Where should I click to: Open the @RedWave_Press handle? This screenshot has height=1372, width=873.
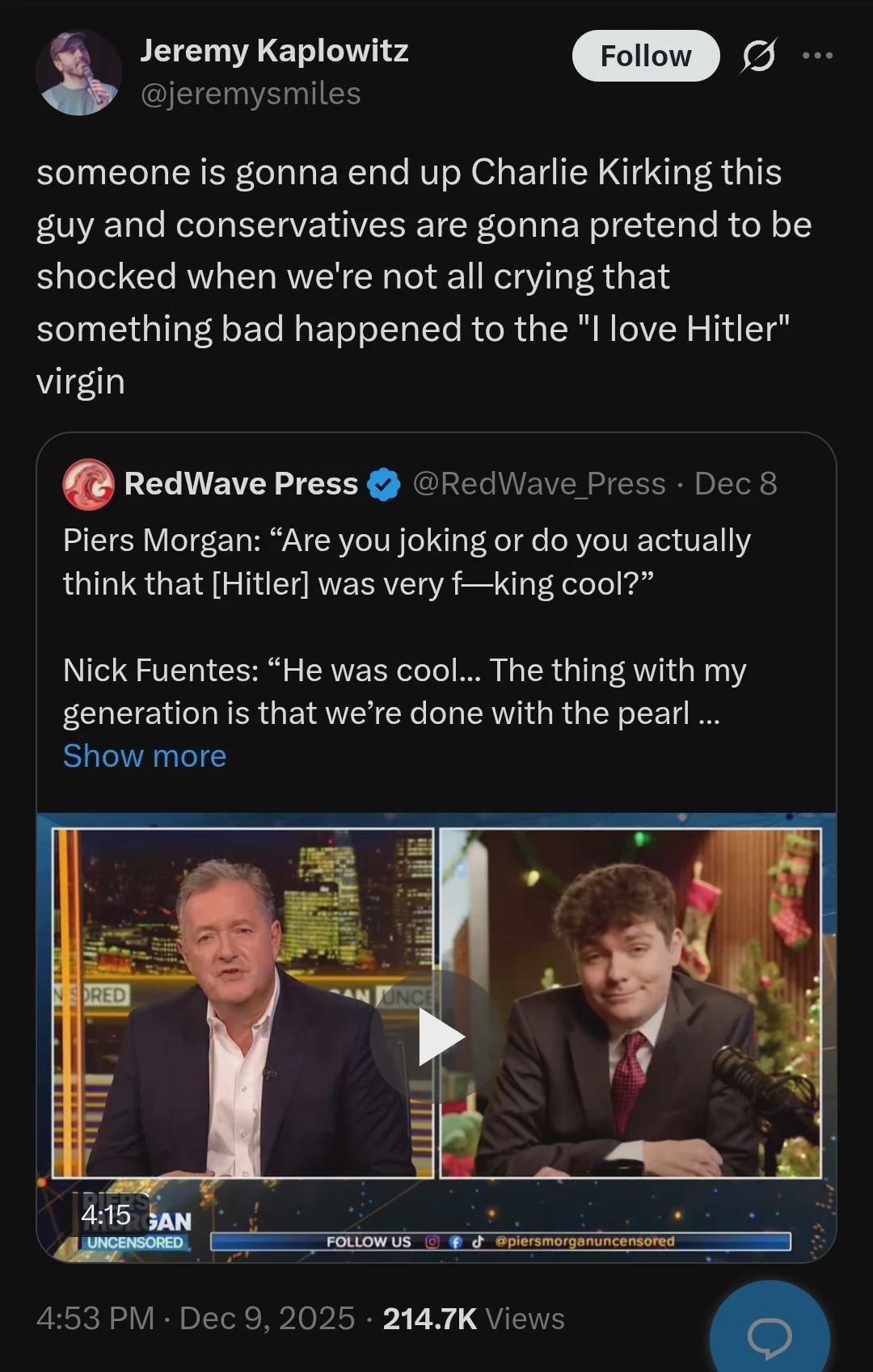click(x=539, y=484)
